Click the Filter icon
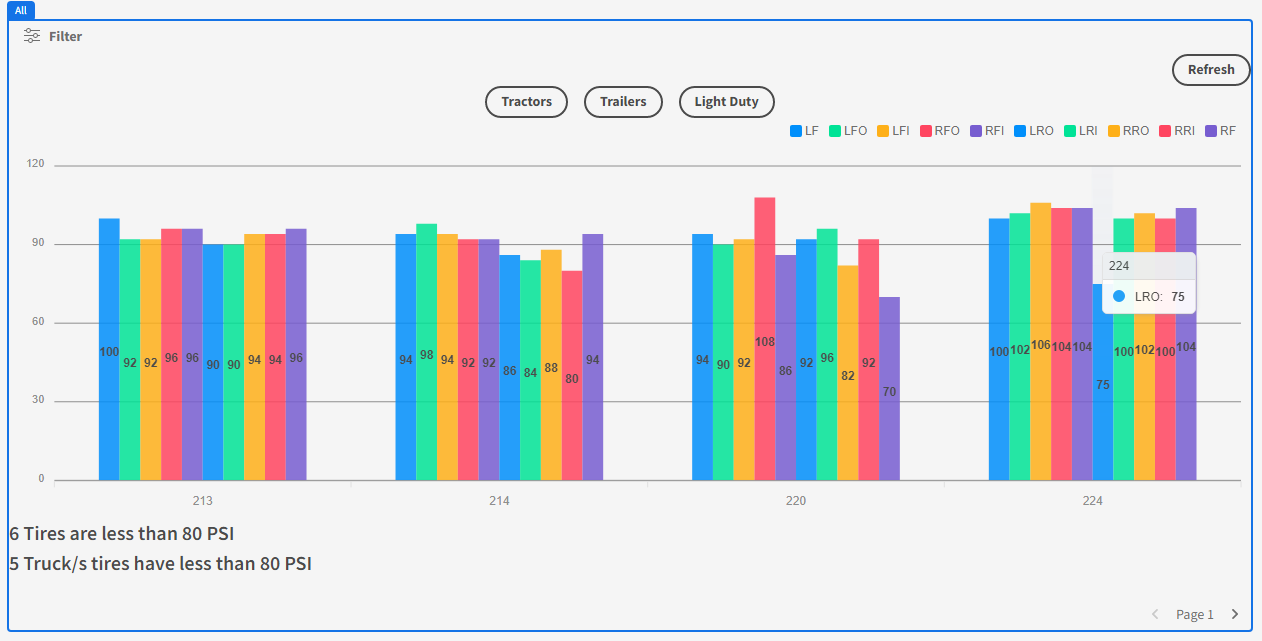 point(31,35)
